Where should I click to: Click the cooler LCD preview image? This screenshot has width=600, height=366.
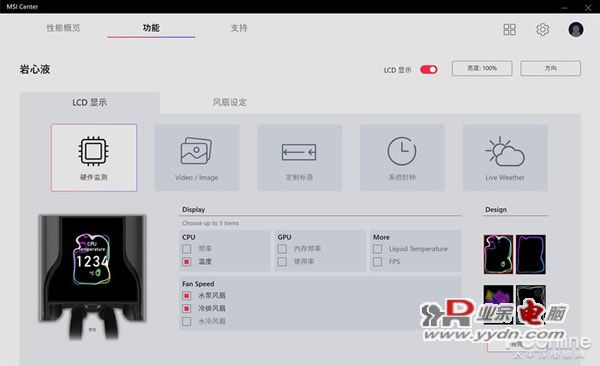pos(92,276)
